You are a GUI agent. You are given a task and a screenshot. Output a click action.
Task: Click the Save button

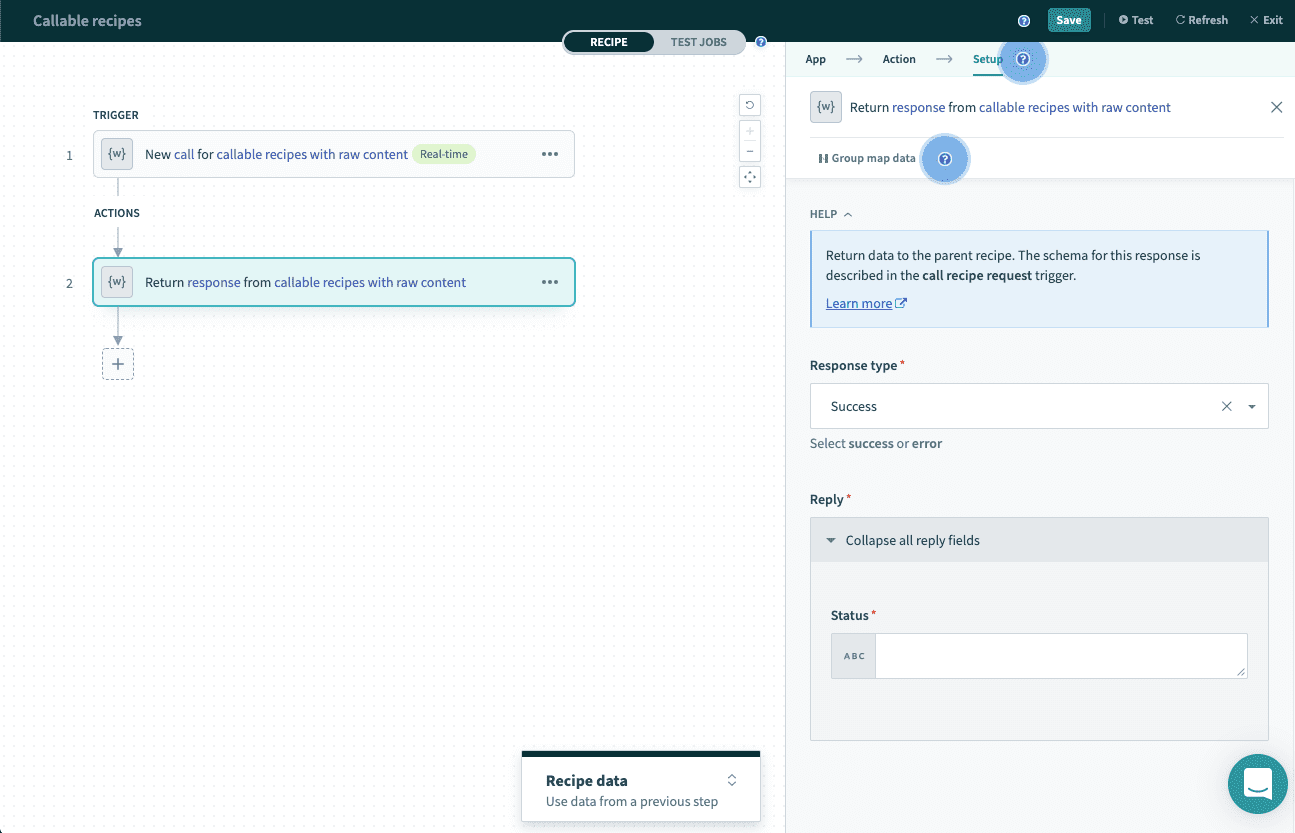[x=1068, y=20]
